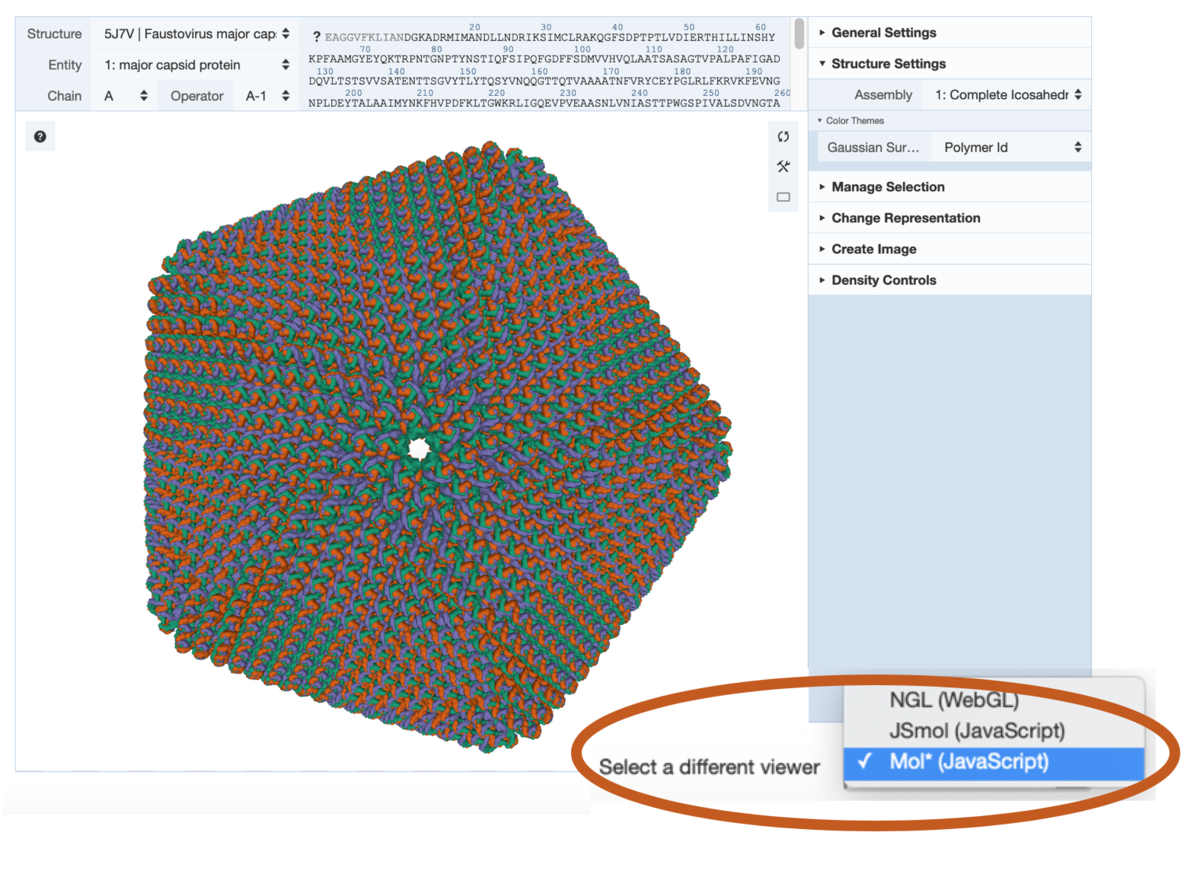Select NGL (WebGL) viewer option
The width and height of the screenshot is (1200, 877).
pyautogui.click(x=953, y=701)
